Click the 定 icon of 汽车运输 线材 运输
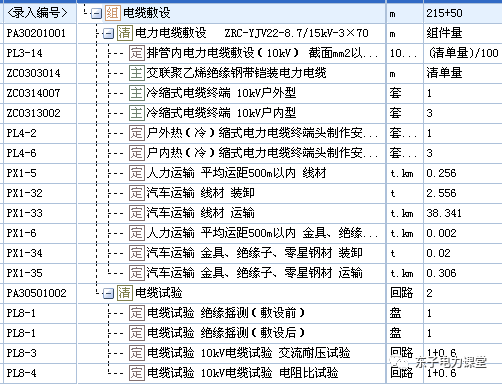Viewport: 502px width, 384px height. pyautogui.click(x=137, y=213)
